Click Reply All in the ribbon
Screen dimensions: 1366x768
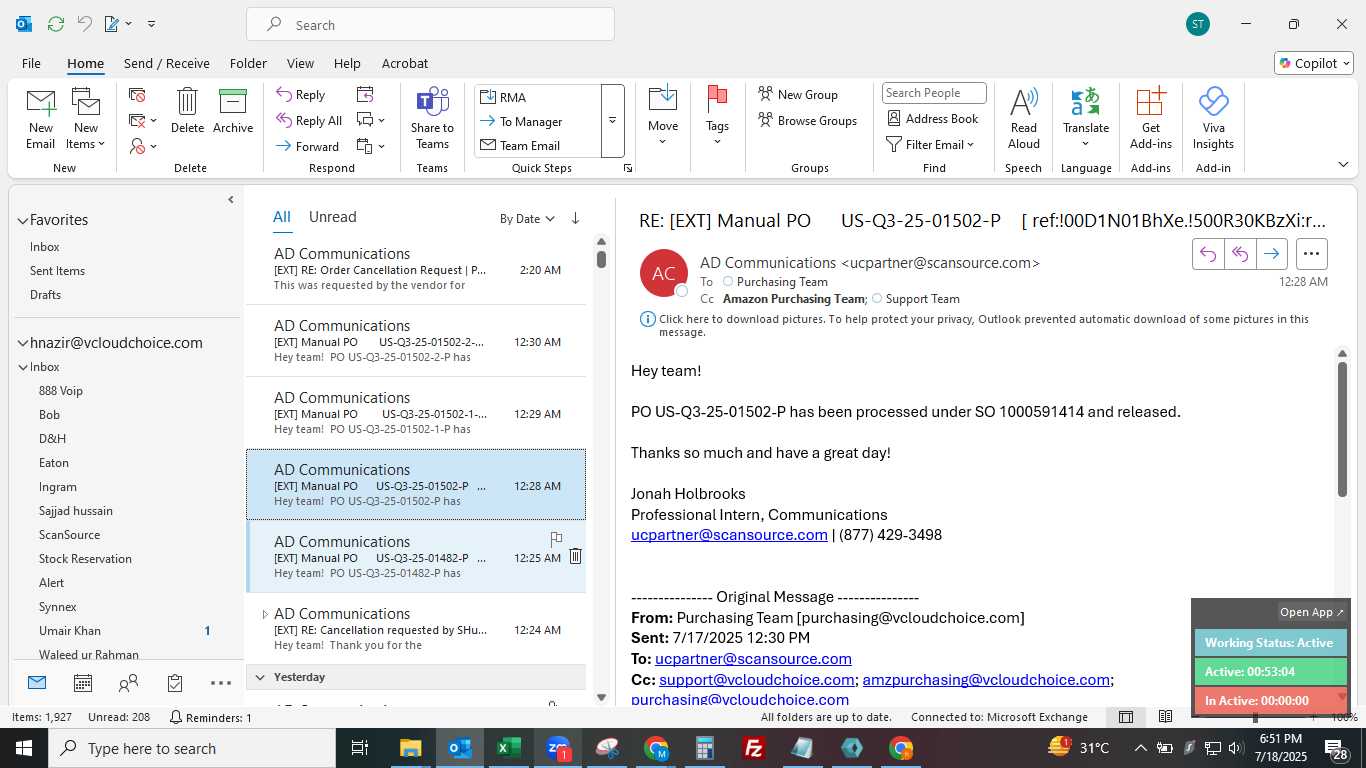pos(309,121)
